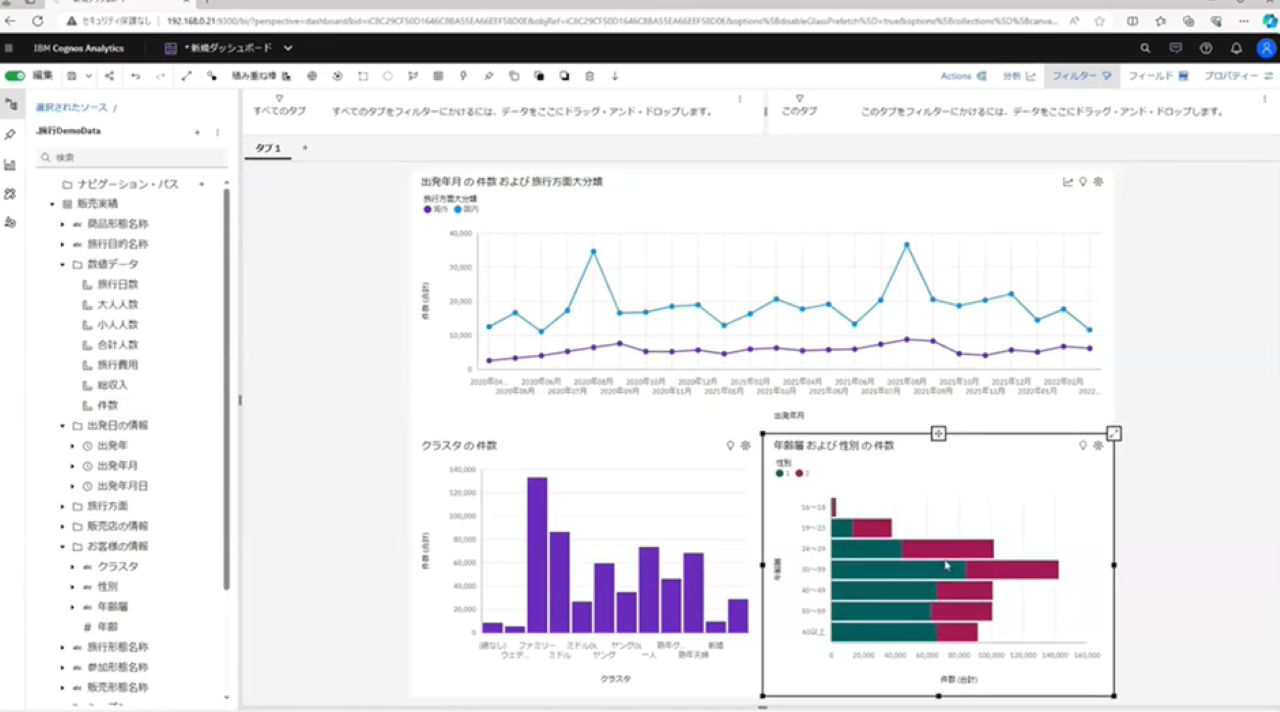1280x712 pixels.
Task: Click the undo arrow in toolbar
Action: (x=135, y=76)
